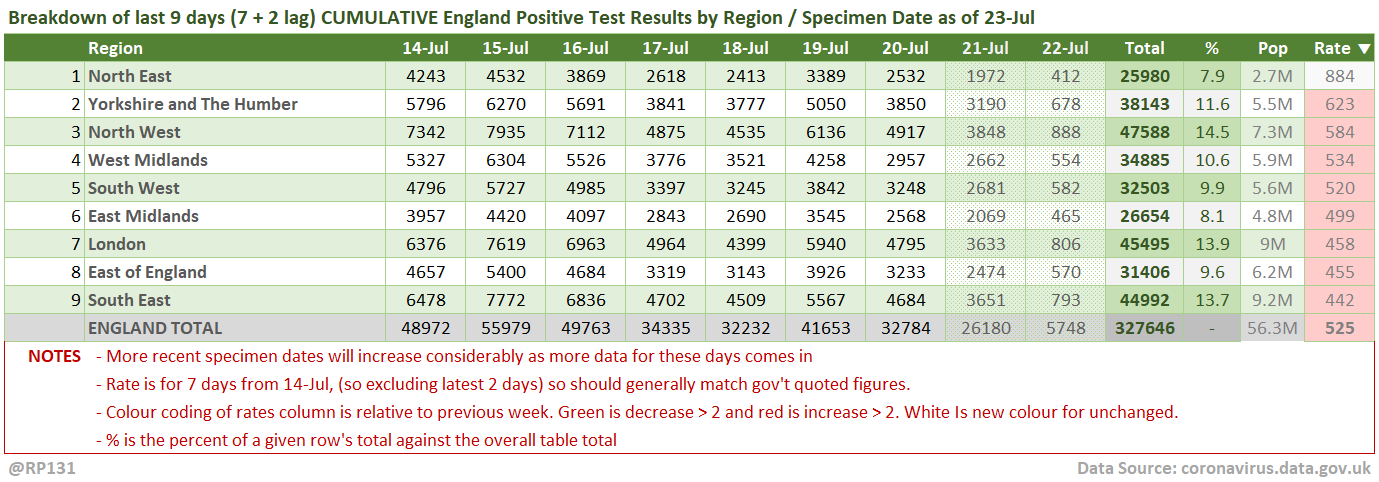Select West Midlands population cell 5.9M
The image size is (1379, 482).
[1272, 160]
